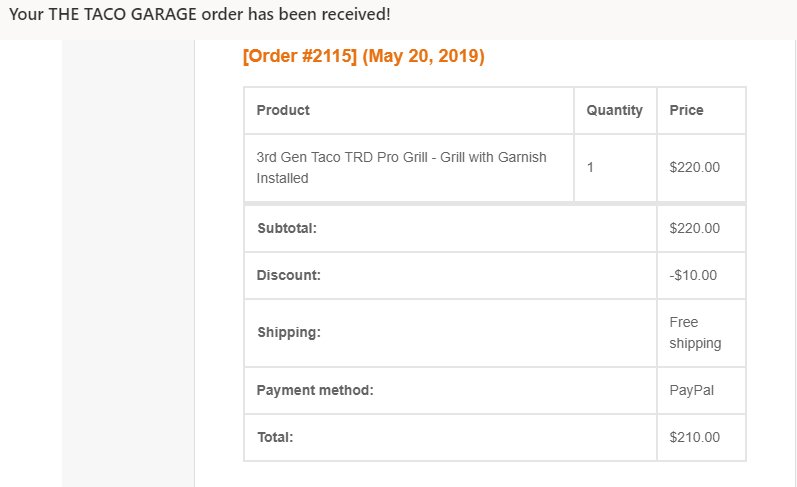This screenshot has height=487, width=797.
Task: Click the Price column header
Action: tap(686, 110)
